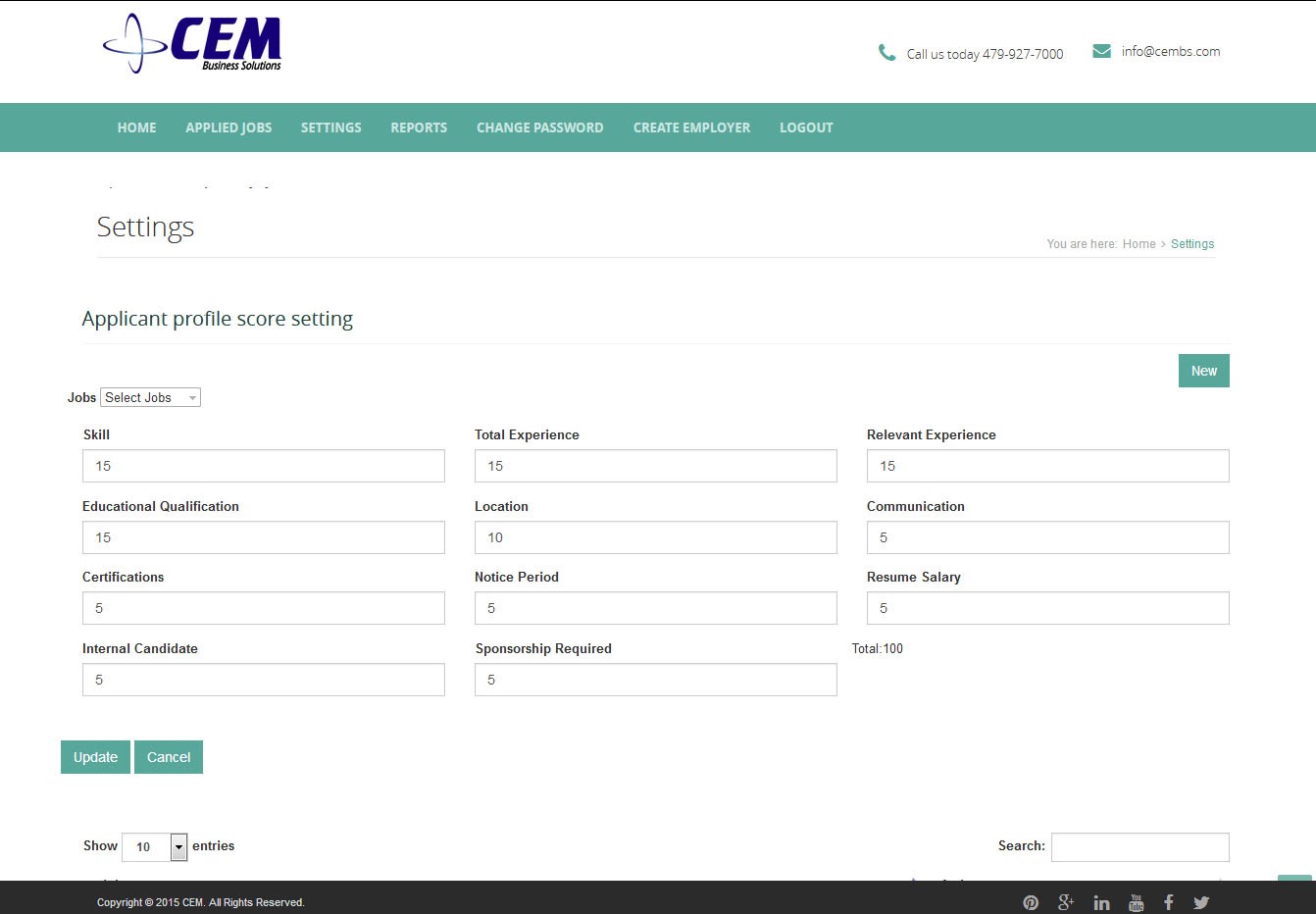Focus the Certifications score field
The width and height of the screenshot is (1316, 914).
click(x=264, y=608)
